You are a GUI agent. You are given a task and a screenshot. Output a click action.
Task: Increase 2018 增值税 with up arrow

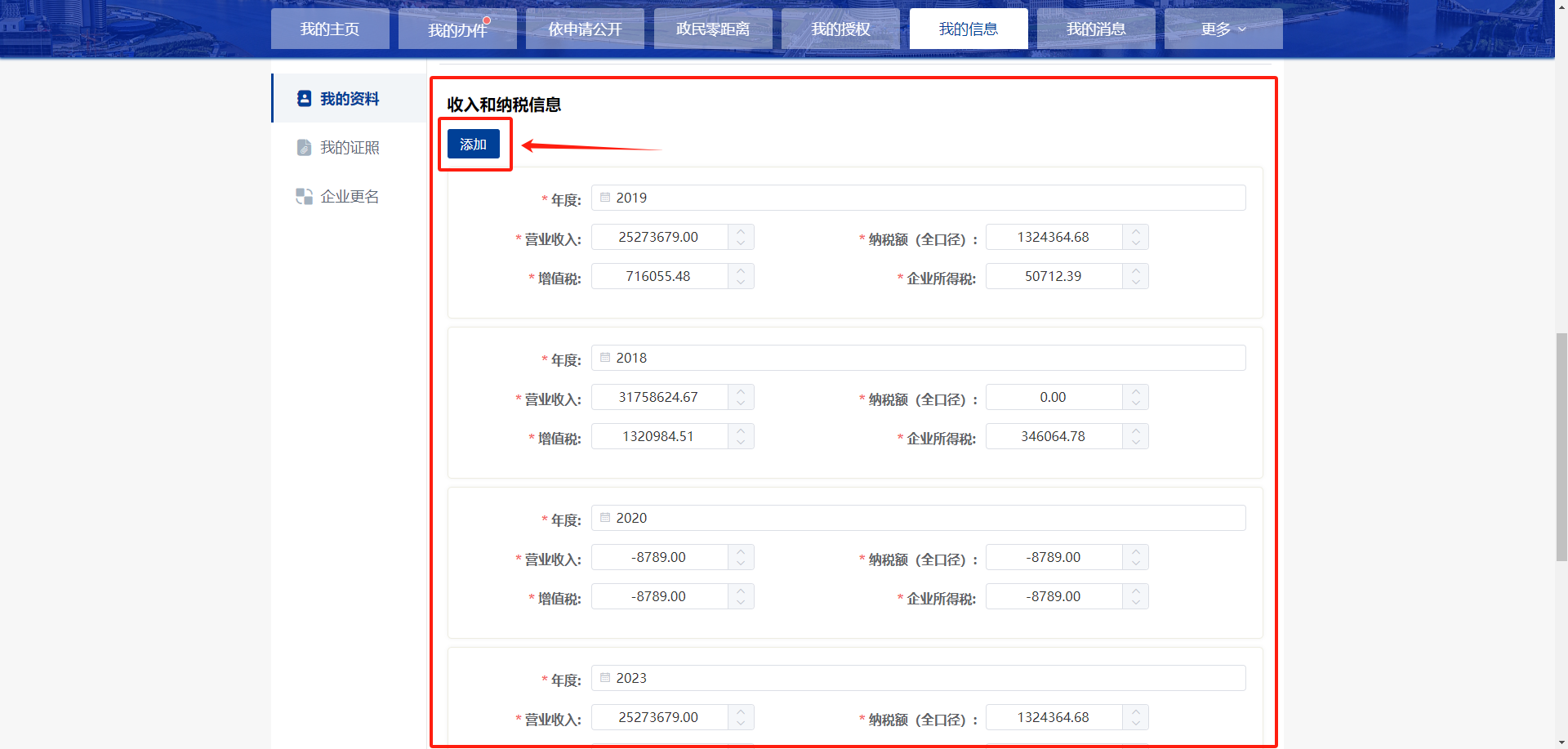(741, 430)
